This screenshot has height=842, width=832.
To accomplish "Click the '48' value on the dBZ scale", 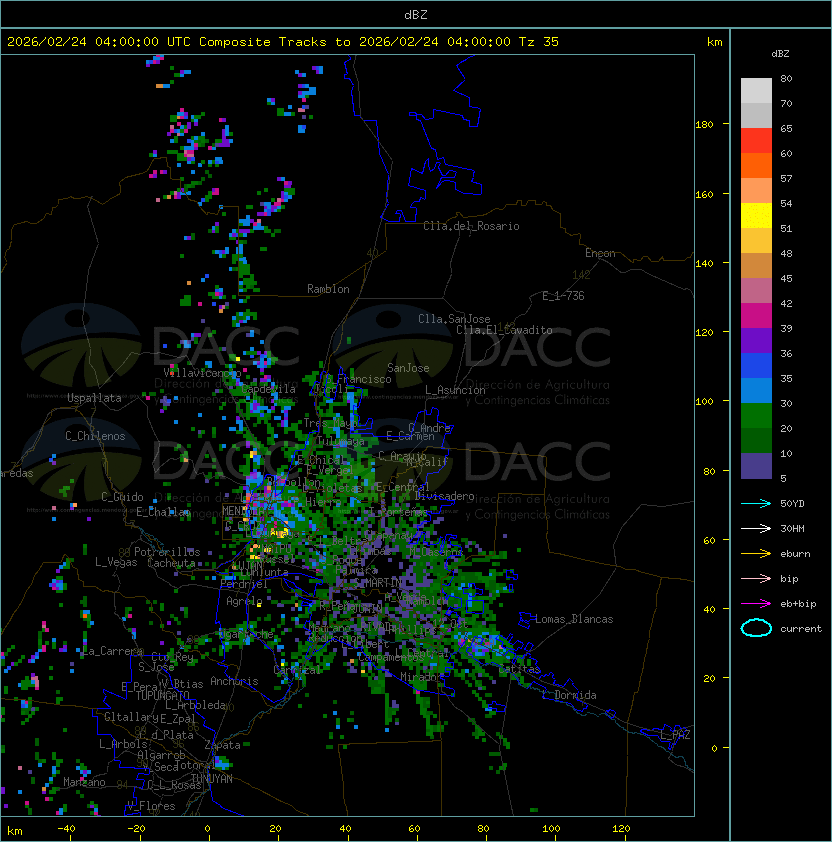I will coord(786,253).
